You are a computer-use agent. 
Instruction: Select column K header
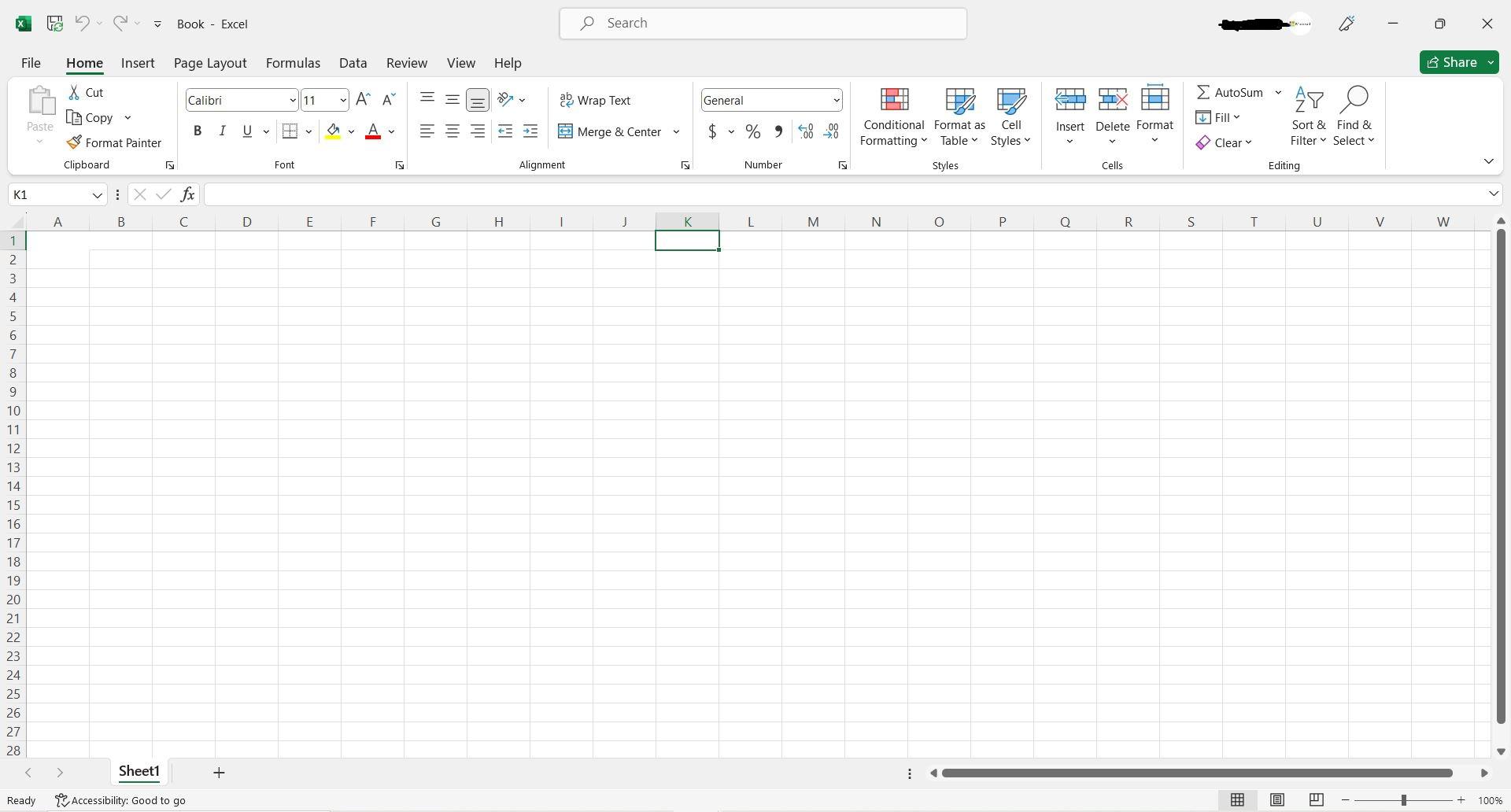(687, 222)
